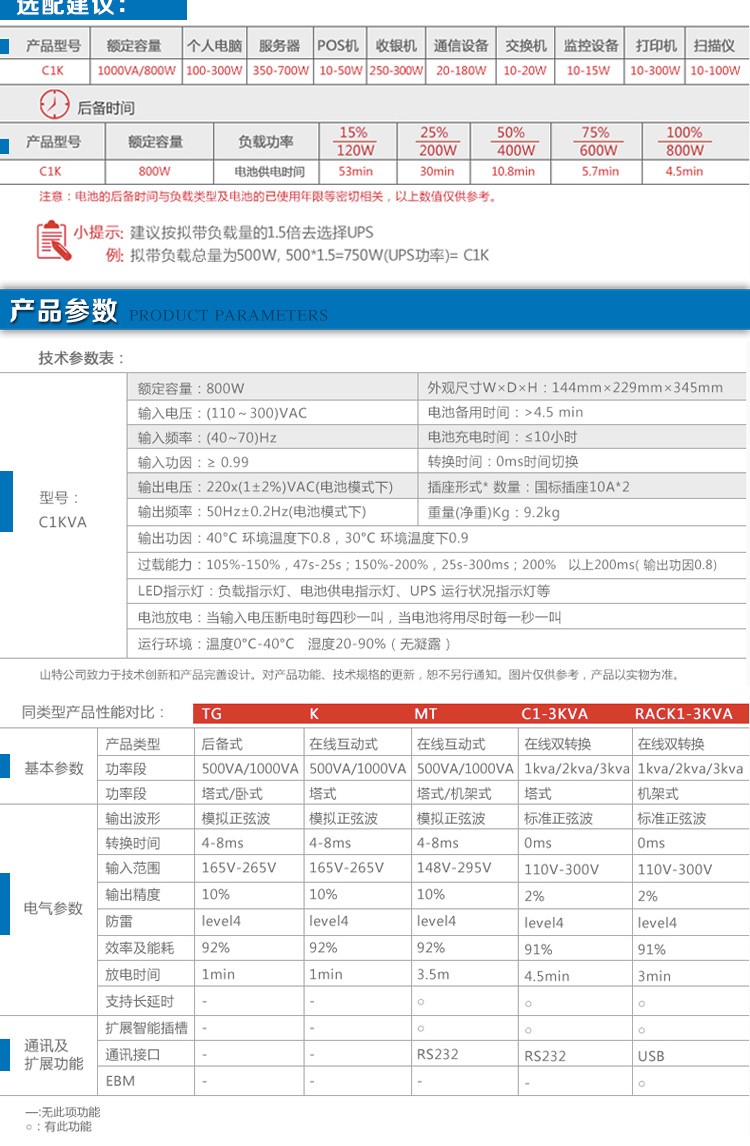Click the LED指示灯 spec row
750x1146 pixels.
438,591
